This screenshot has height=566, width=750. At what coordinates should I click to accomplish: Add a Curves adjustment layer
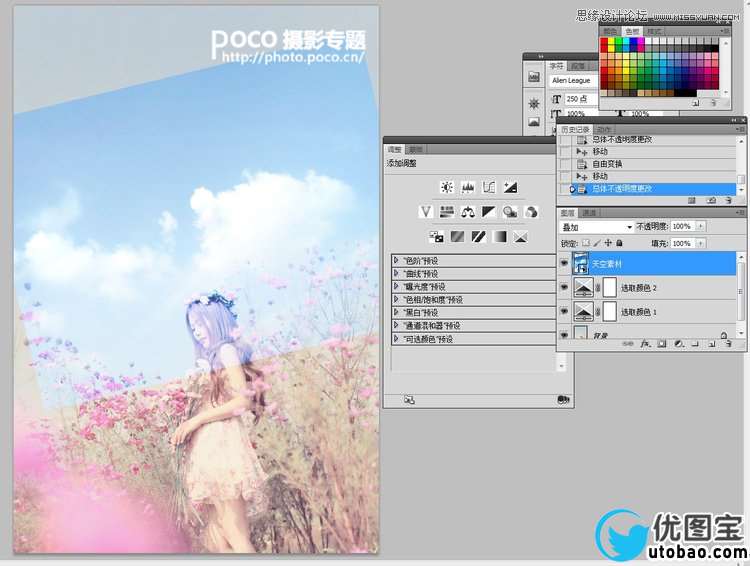tap(489, 188)
